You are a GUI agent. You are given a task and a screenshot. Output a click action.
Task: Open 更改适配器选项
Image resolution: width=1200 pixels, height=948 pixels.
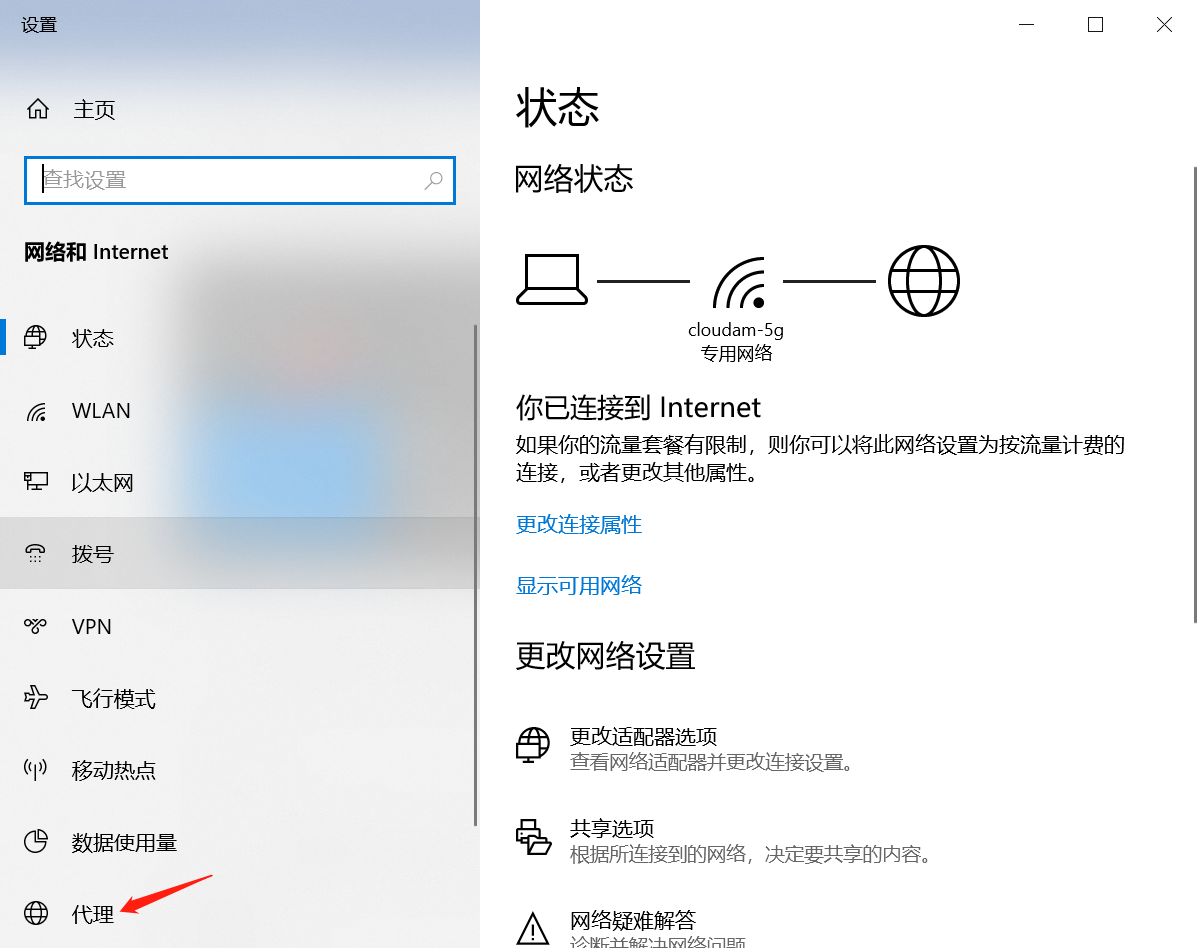click(643, 737)
